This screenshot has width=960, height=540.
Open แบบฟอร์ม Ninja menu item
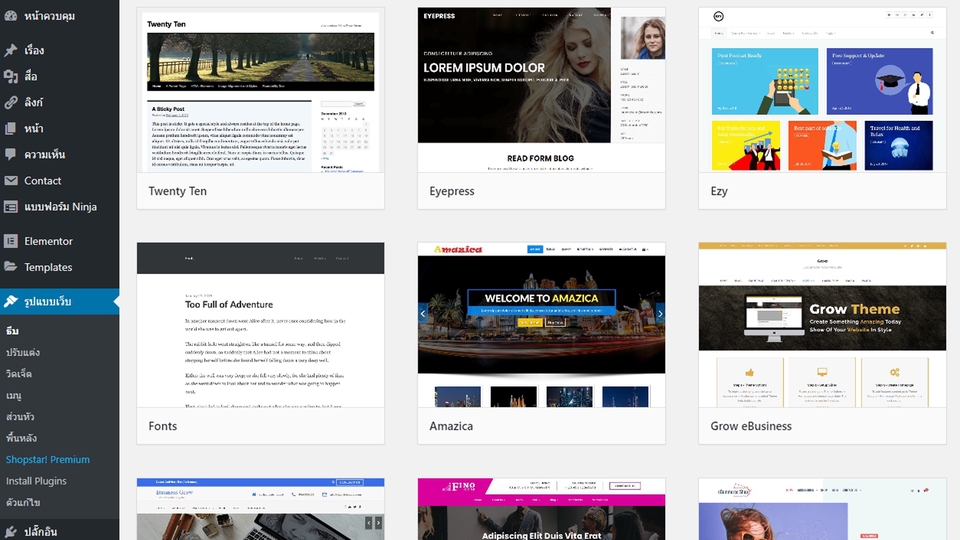click(x=59, y=207)
